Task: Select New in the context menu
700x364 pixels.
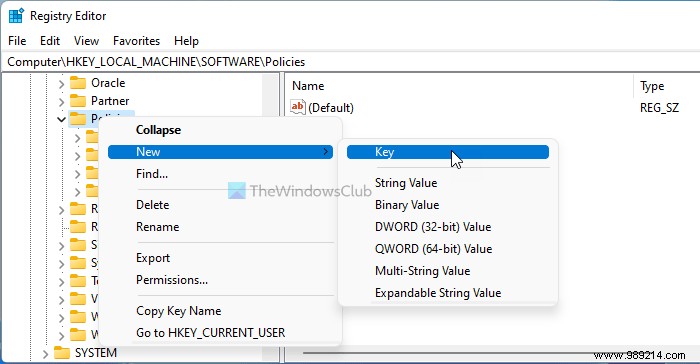Action: (x=221, y=152)
